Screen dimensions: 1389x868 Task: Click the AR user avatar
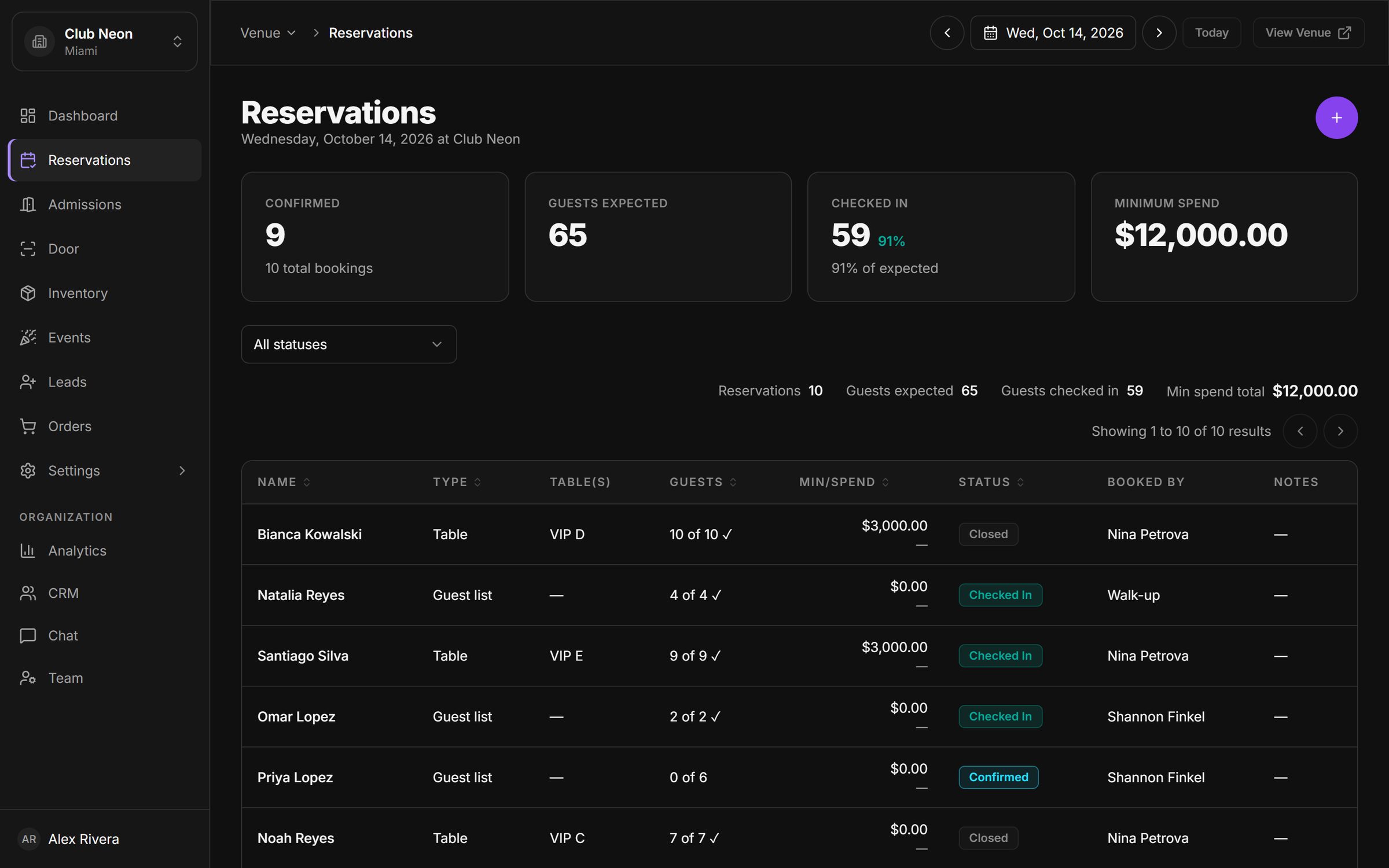click(29, 839)
